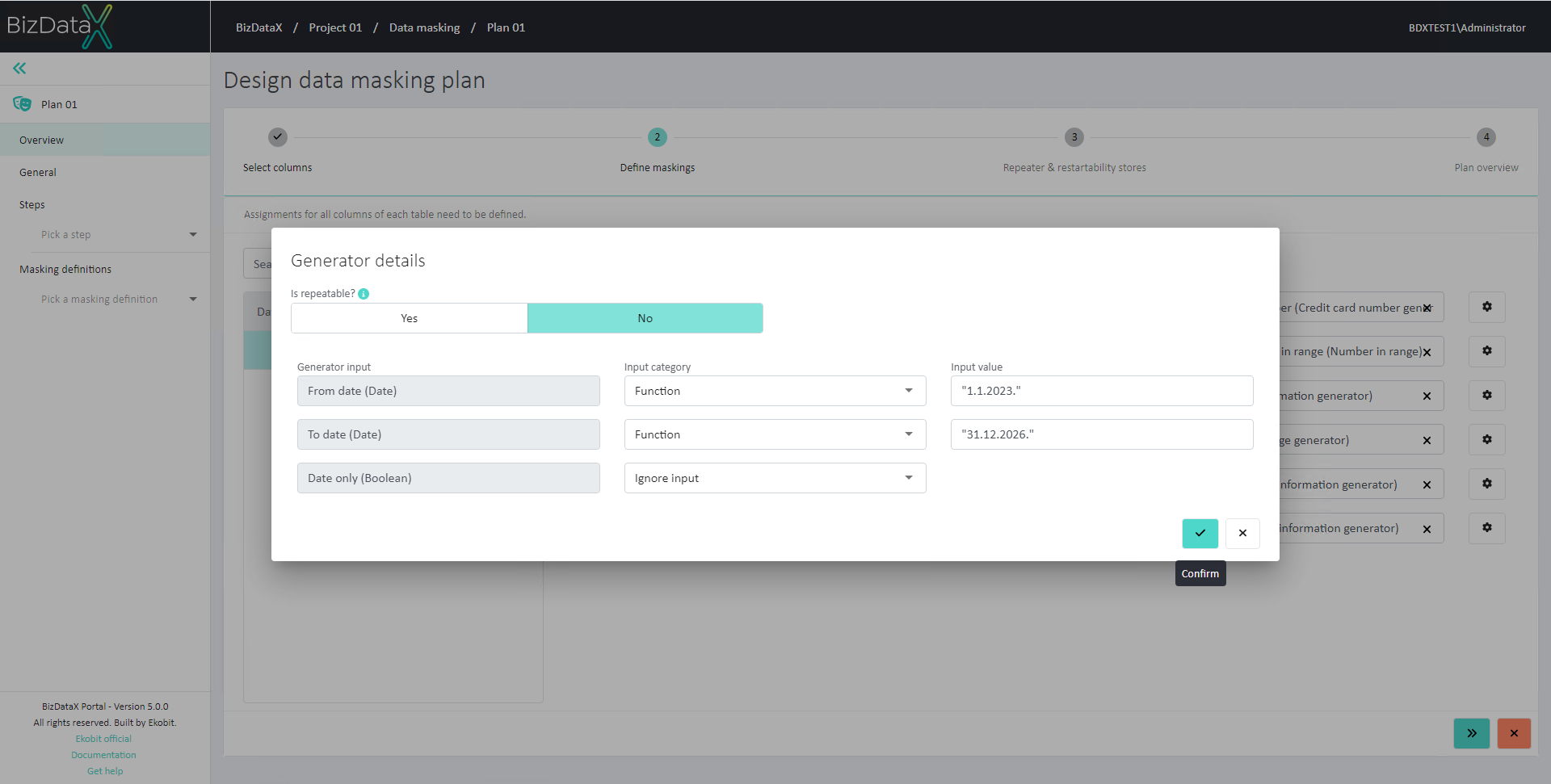The height and width of the screenshot is (784, 1551).
Task: Click the Repeater & restartability stores label
Action: click(x=1074, y=168)
